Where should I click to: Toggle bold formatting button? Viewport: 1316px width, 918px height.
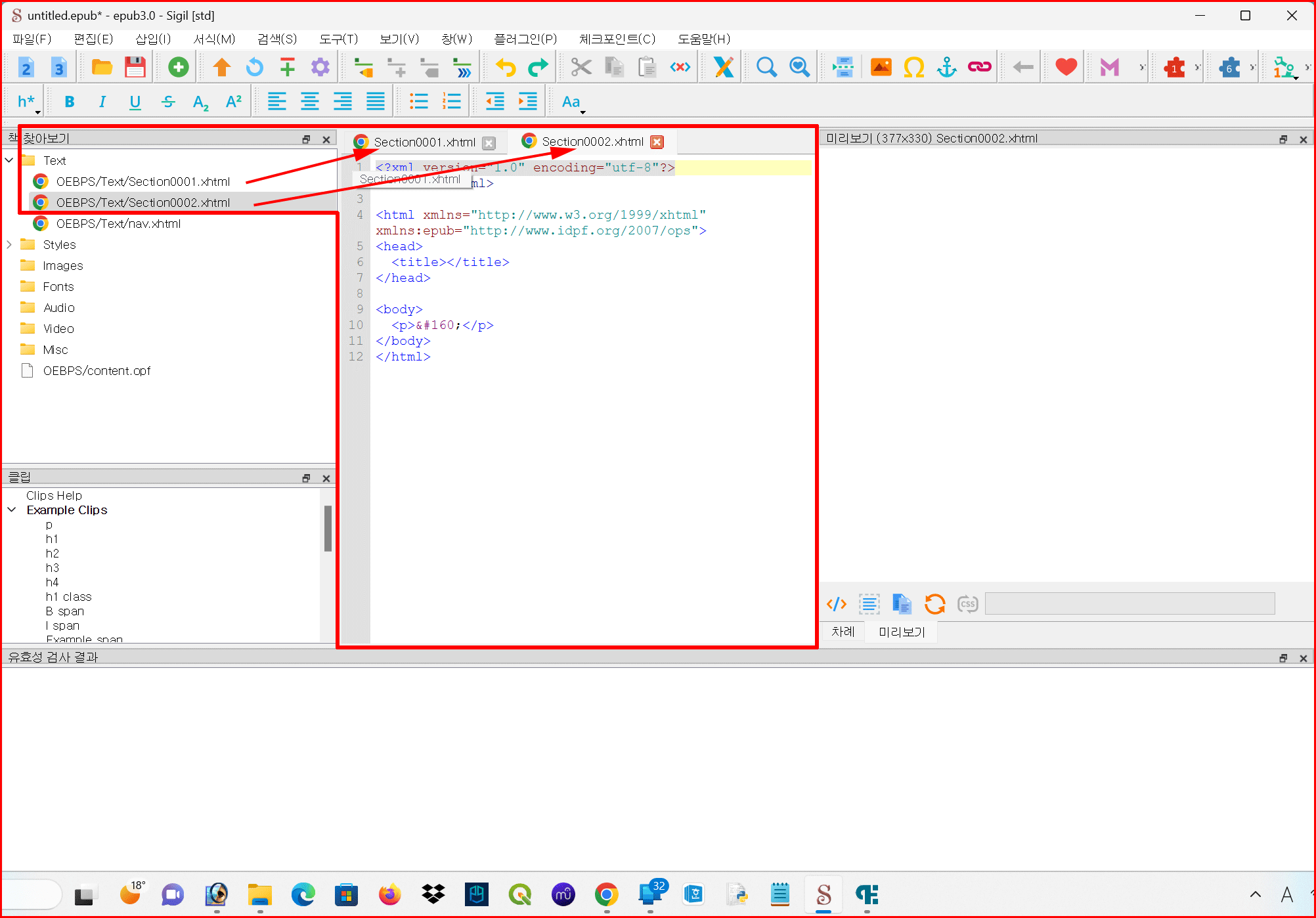[70, 102]
